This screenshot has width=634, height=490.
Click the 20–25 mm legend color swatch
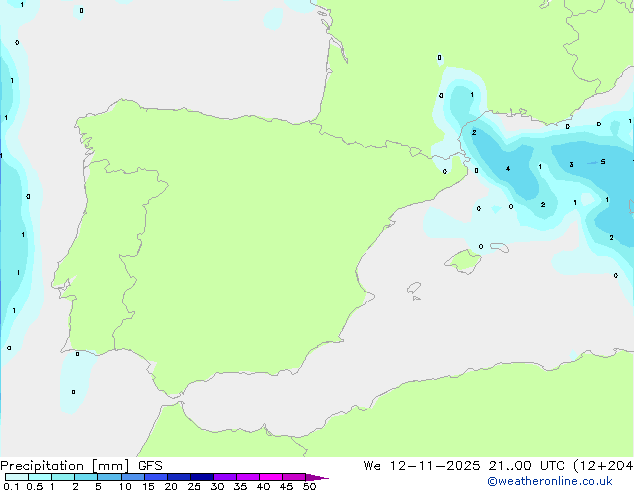[179, 477]
